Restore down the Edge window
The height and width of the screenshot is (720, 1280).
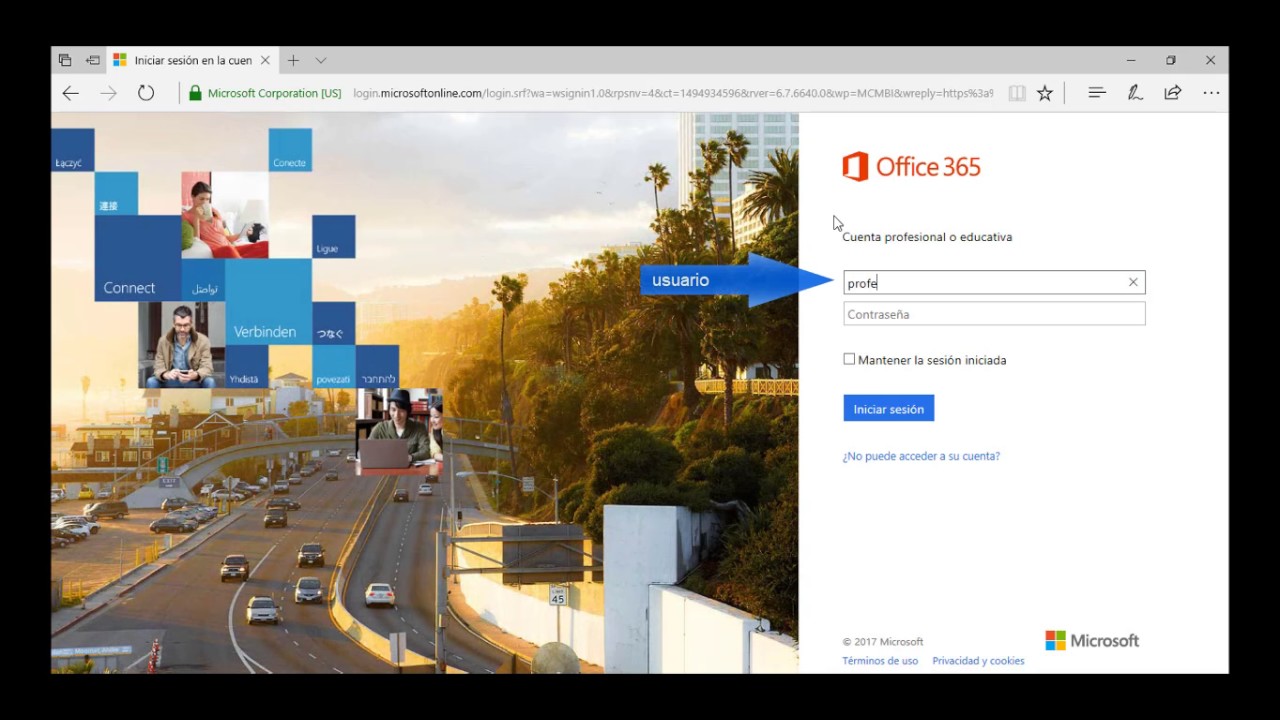tap(1170, 60)
